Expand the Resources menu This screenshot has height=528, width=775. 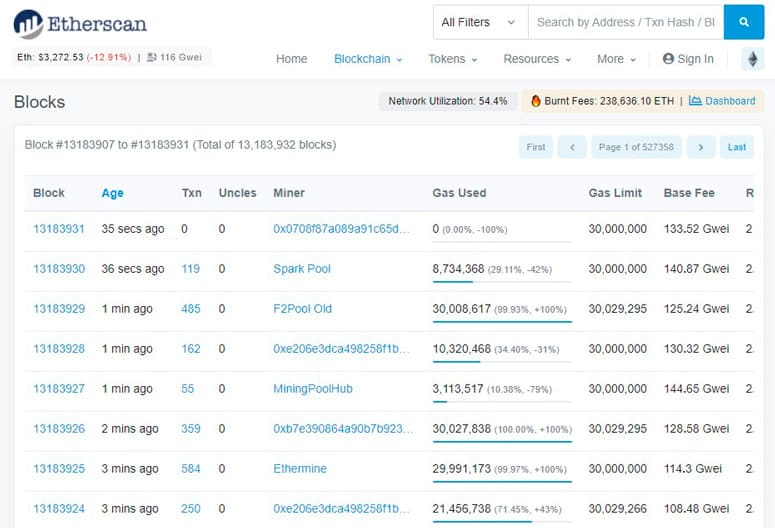tap(537, 59)
